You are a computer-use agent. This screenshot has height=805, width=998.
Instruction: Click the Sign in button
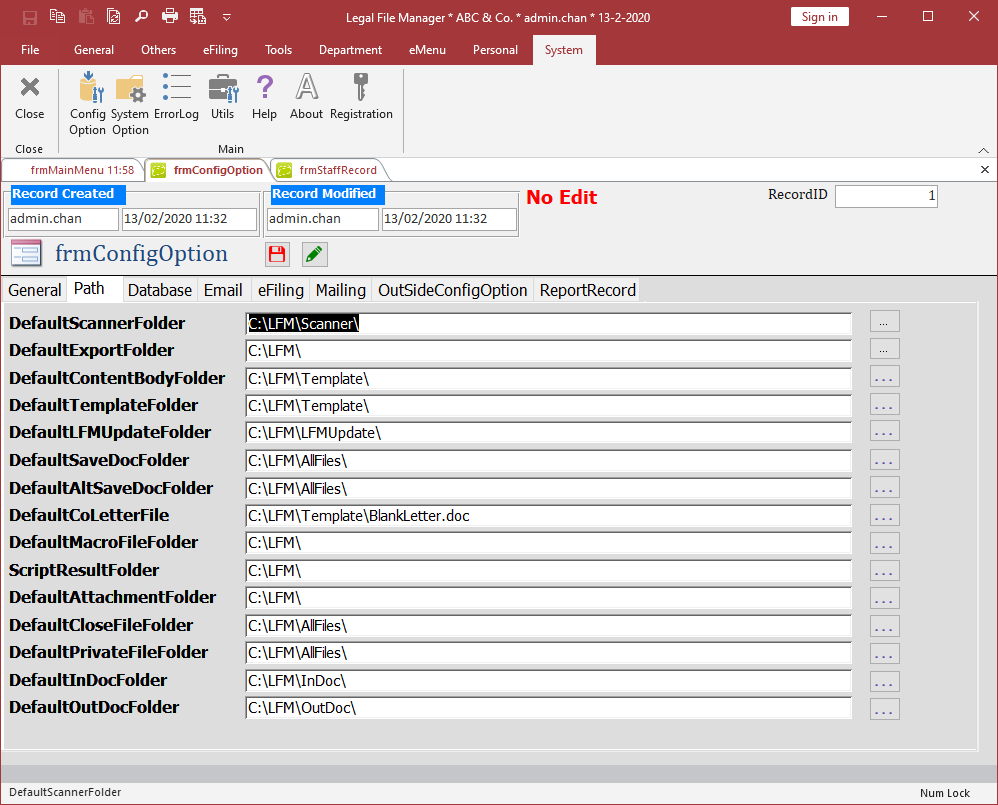(819, 17)
